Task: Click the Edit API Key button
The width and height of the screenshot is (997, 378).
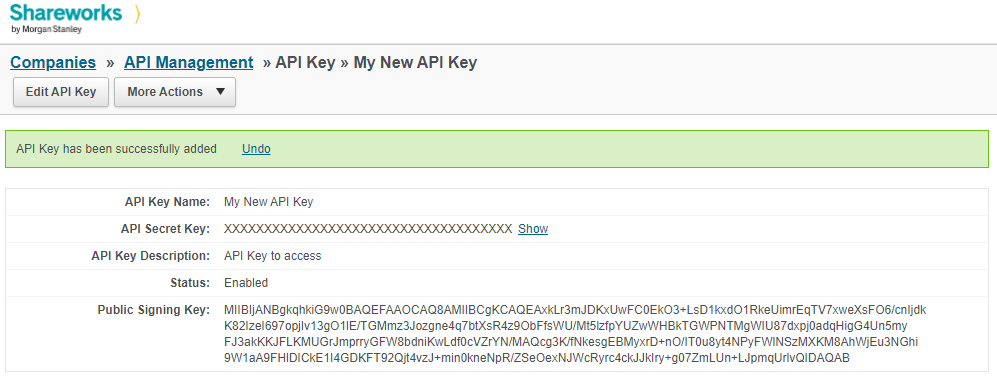Action: click(61, 92)
